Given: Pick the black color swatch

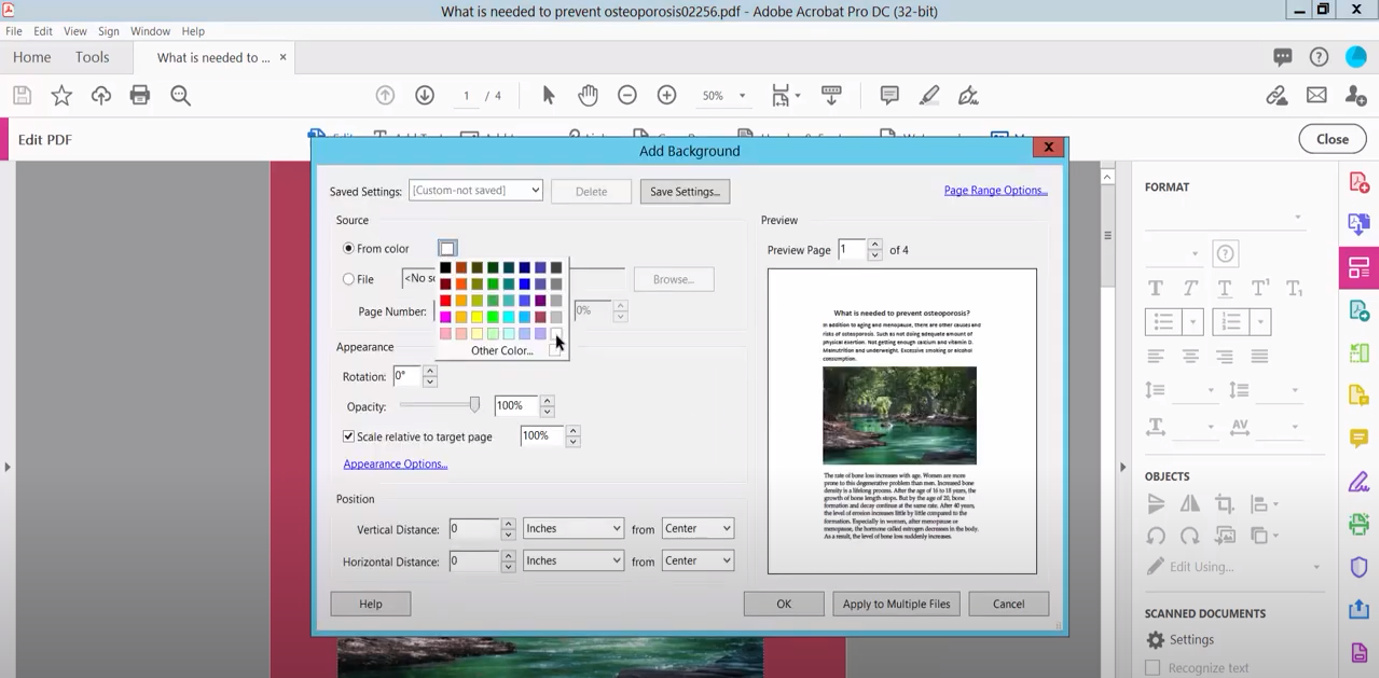Looking at the screenshot, I should [x=446, y=268].
